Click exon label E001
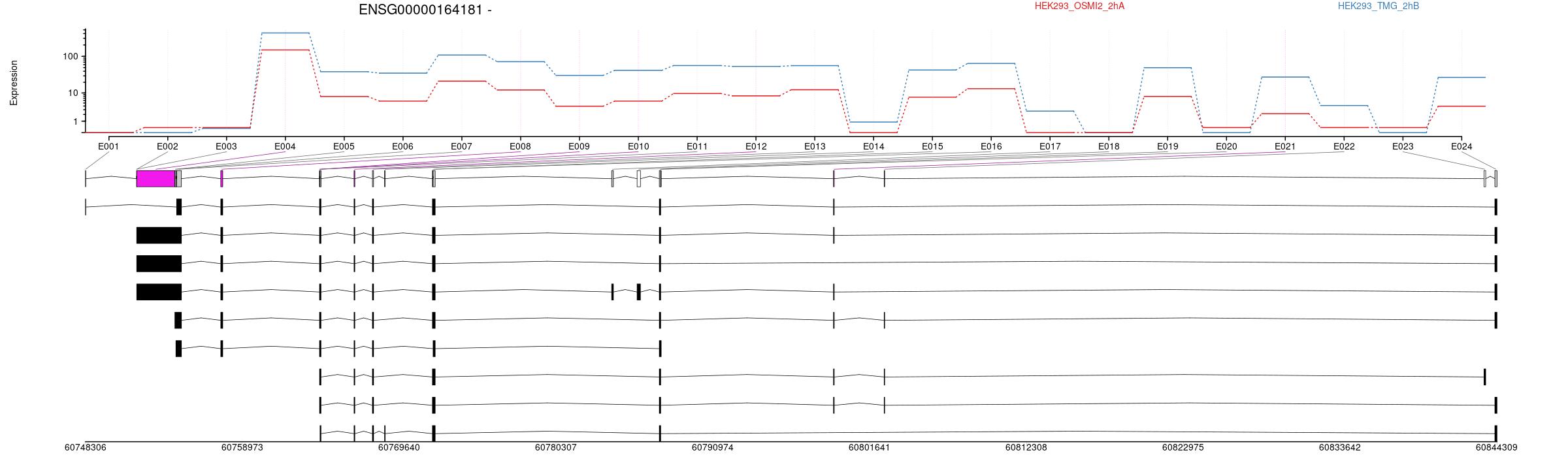 click(x=108, y=147)
